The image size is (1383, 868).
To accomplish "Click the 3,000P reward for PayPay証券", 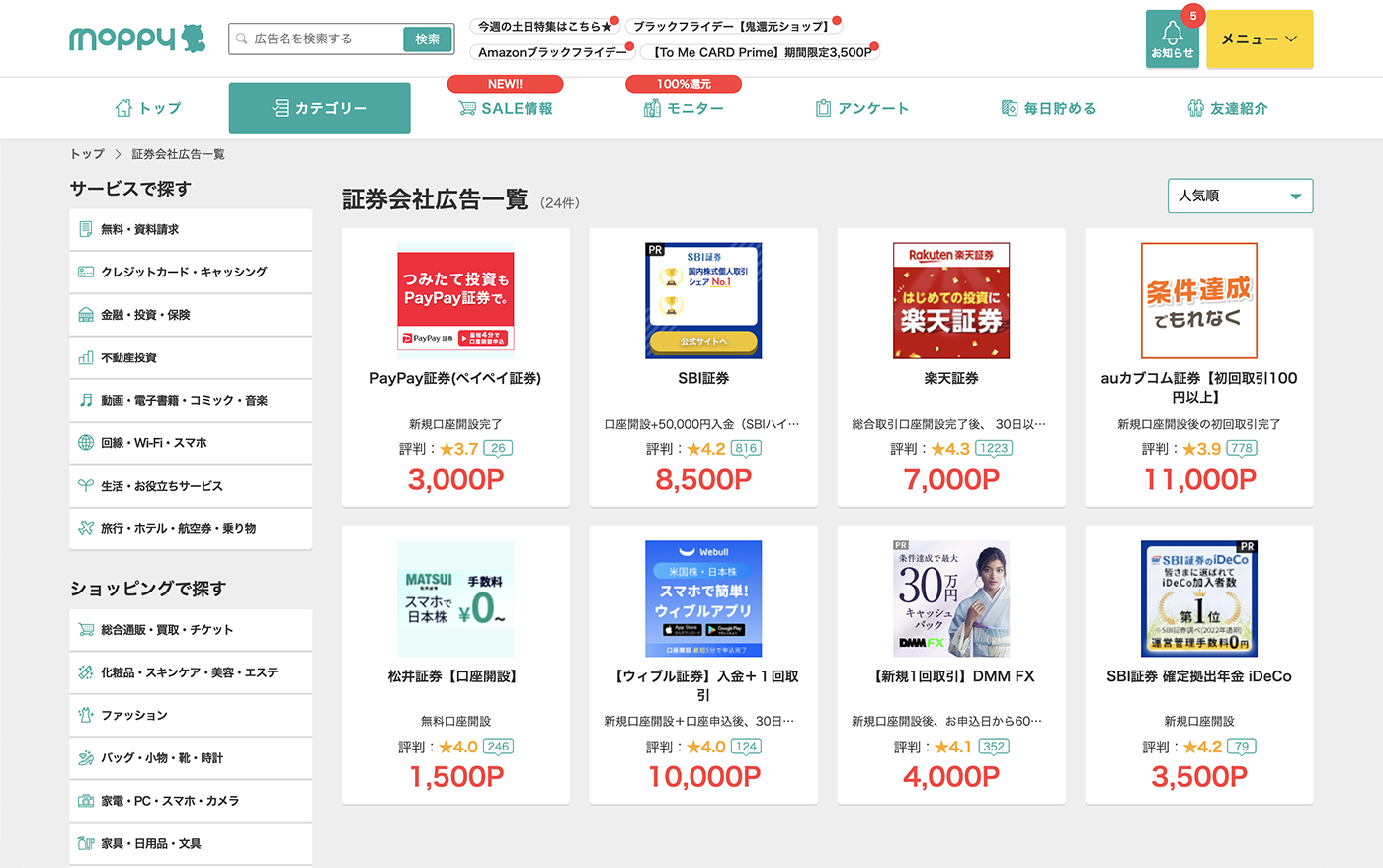I will point(455,480).
